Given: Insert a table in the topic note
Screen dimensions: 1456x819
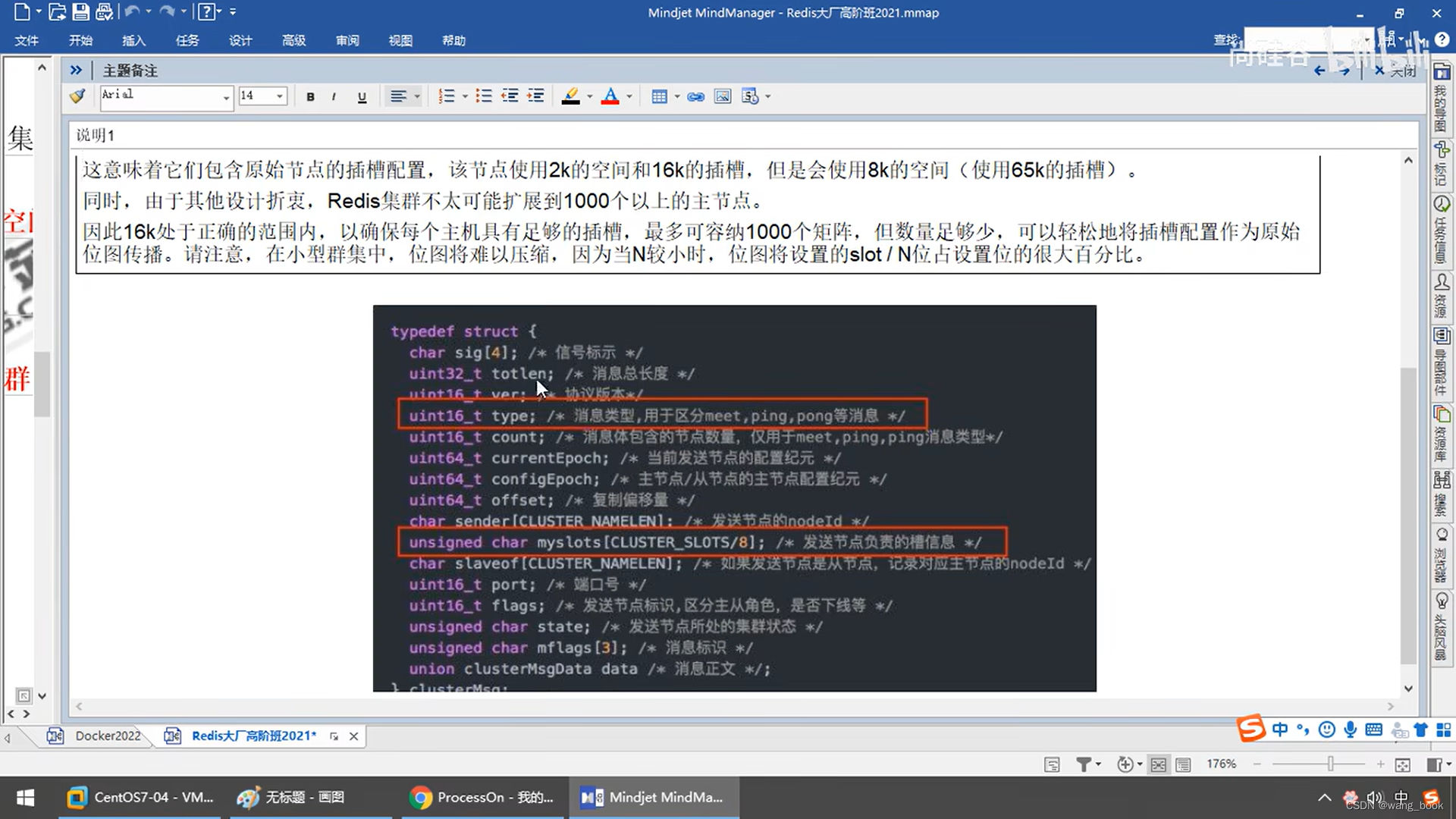Looking at the screenshot, I should click(x=659, y=96).
